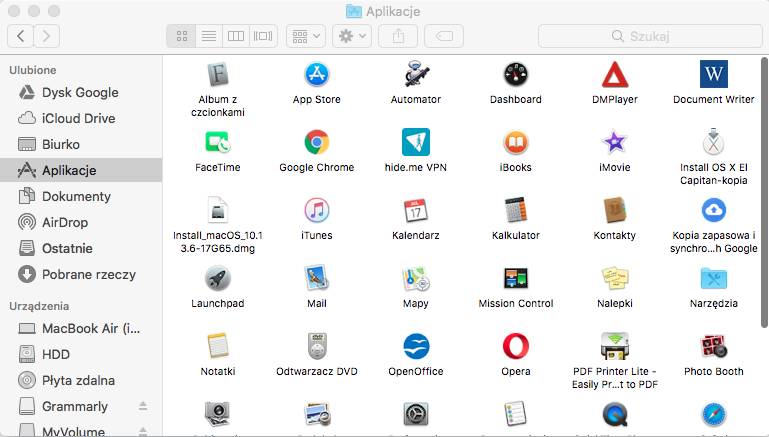Viewport: 769px width, 437px height.
Task: Open iTunes application icon
Action: (317, 210)
